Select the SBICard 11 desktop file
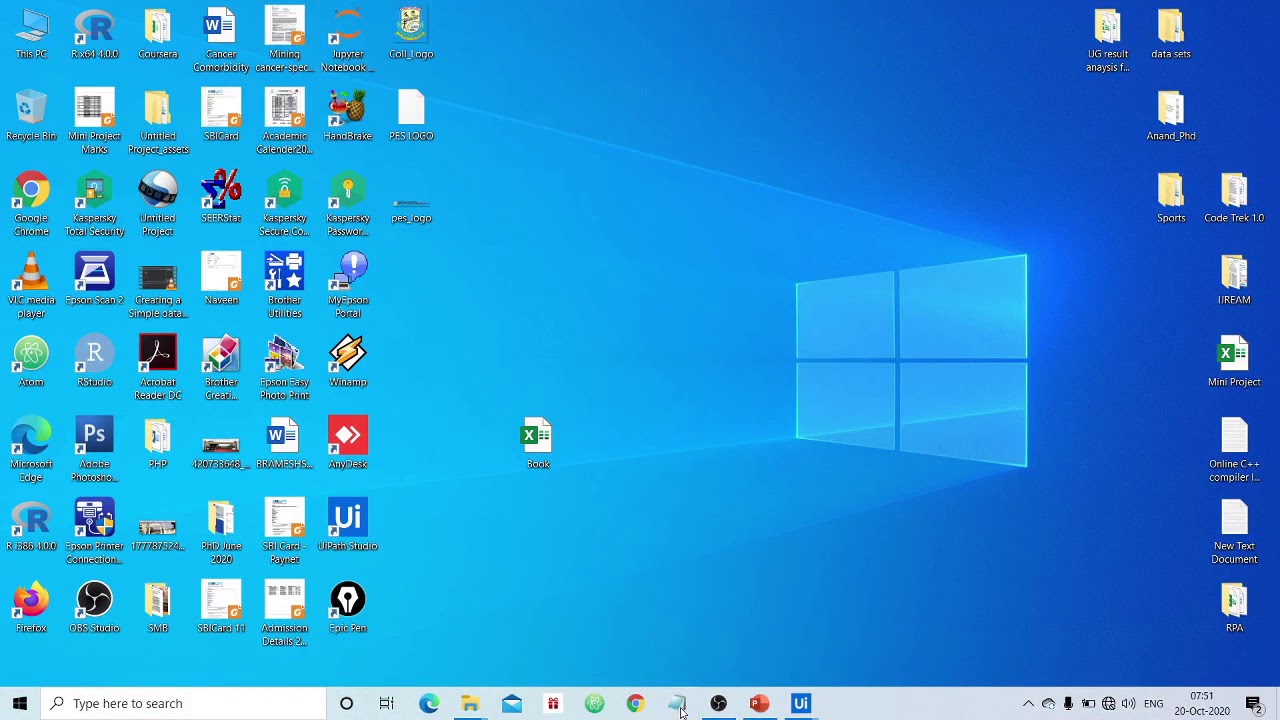1280x720 pixels. click(x=221, y=609)
